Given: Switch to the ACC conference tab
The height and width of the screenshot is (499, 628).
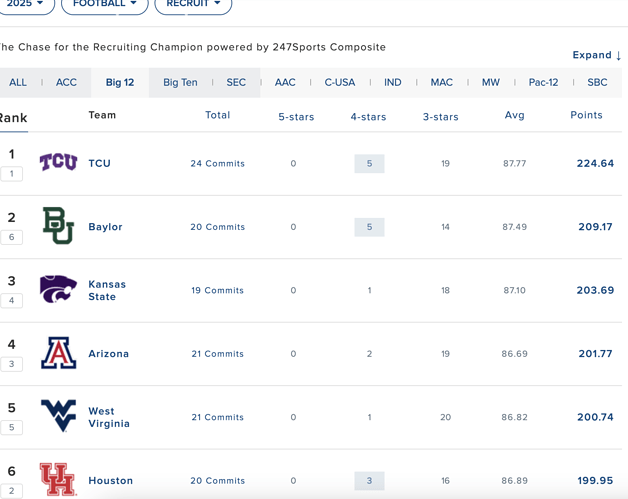Looking at the screenshot, I should point(66,82).
